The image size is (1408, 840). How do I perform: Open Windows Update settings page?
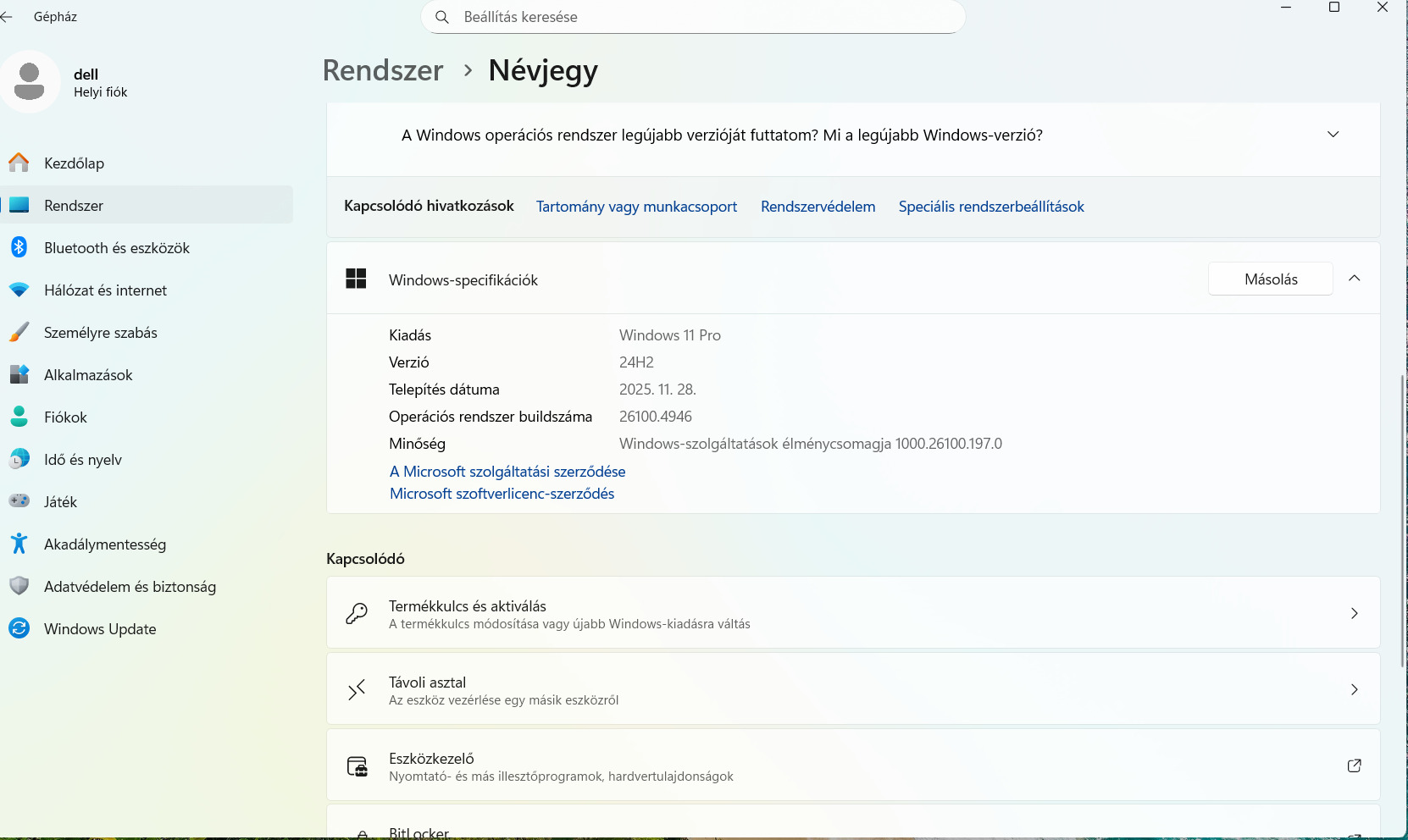147,628
